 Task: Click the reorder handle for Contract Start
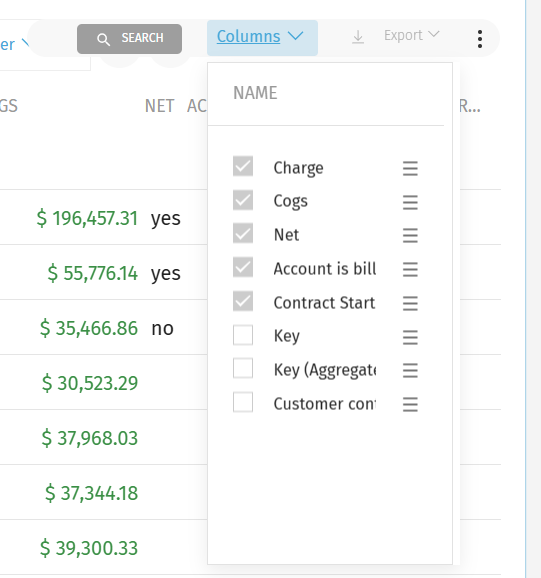coord(410,303)
